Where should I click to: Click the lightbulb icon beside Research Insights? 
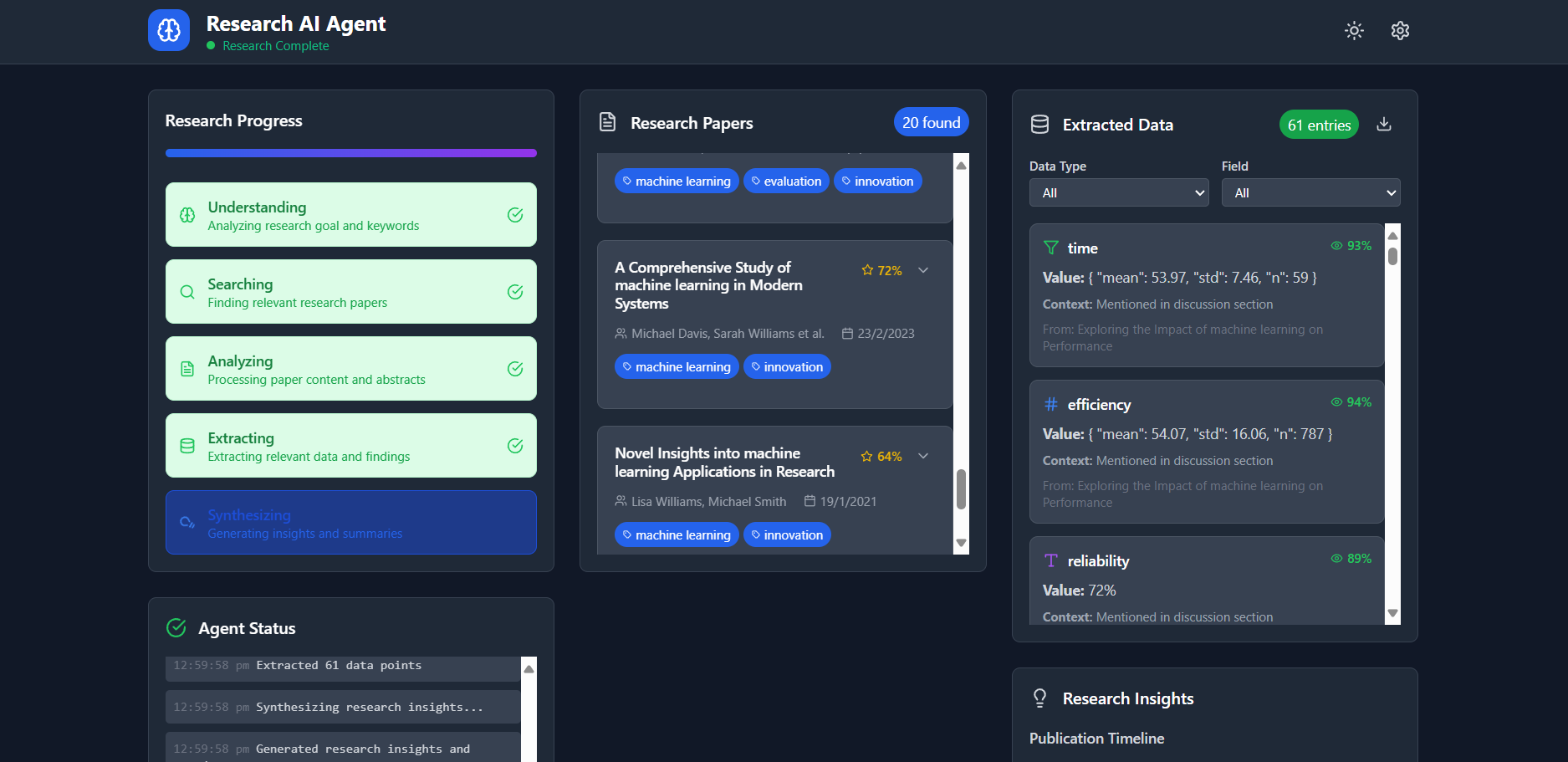pyautogui.click(x=1039, y=698)
